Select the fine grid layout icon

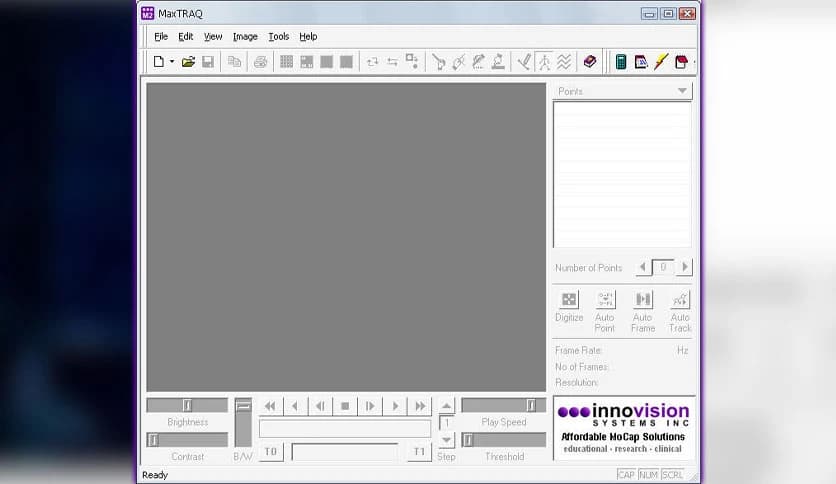coord(286,62)
